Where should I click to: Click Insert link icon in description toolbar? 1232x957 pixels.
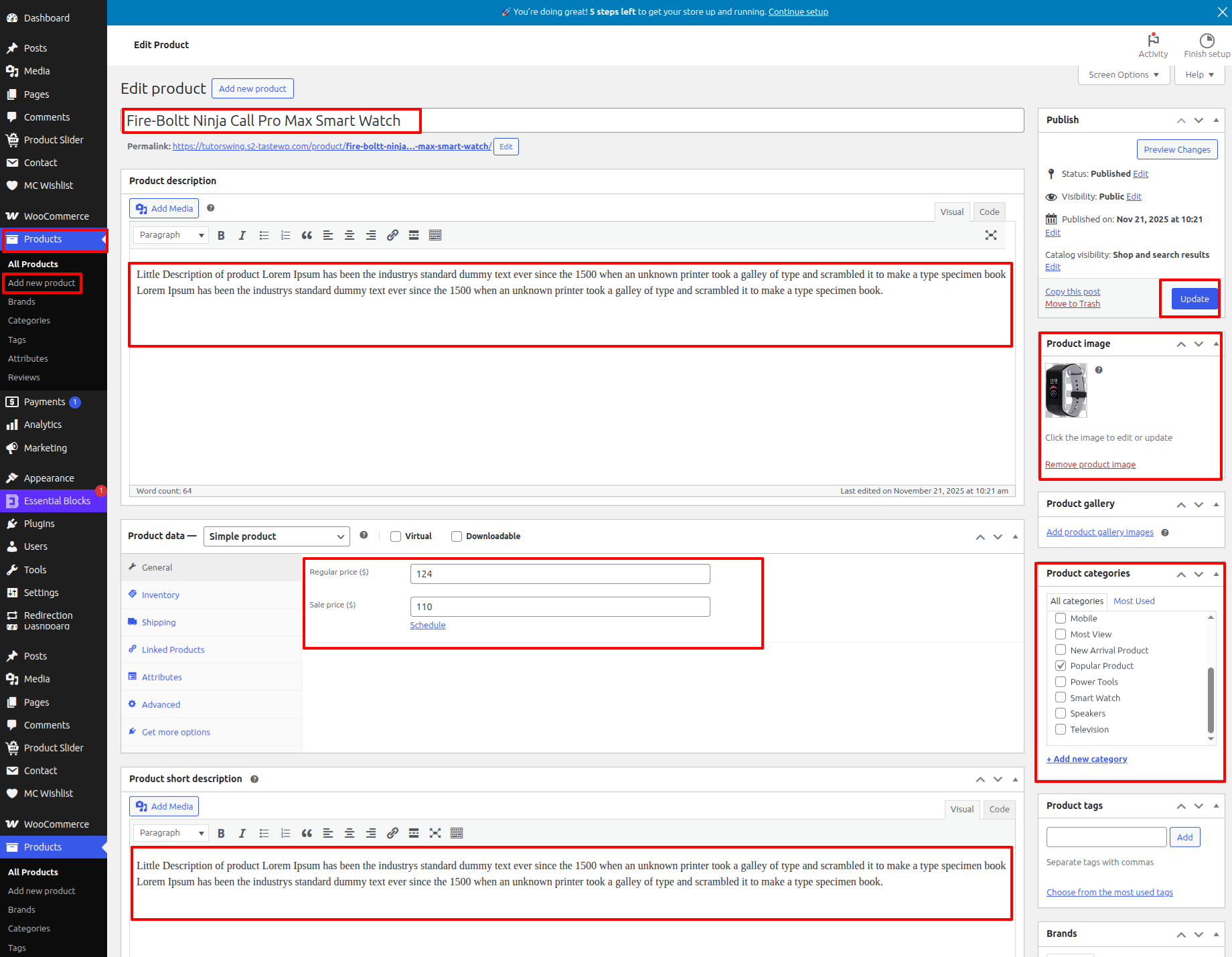[392, 235]
